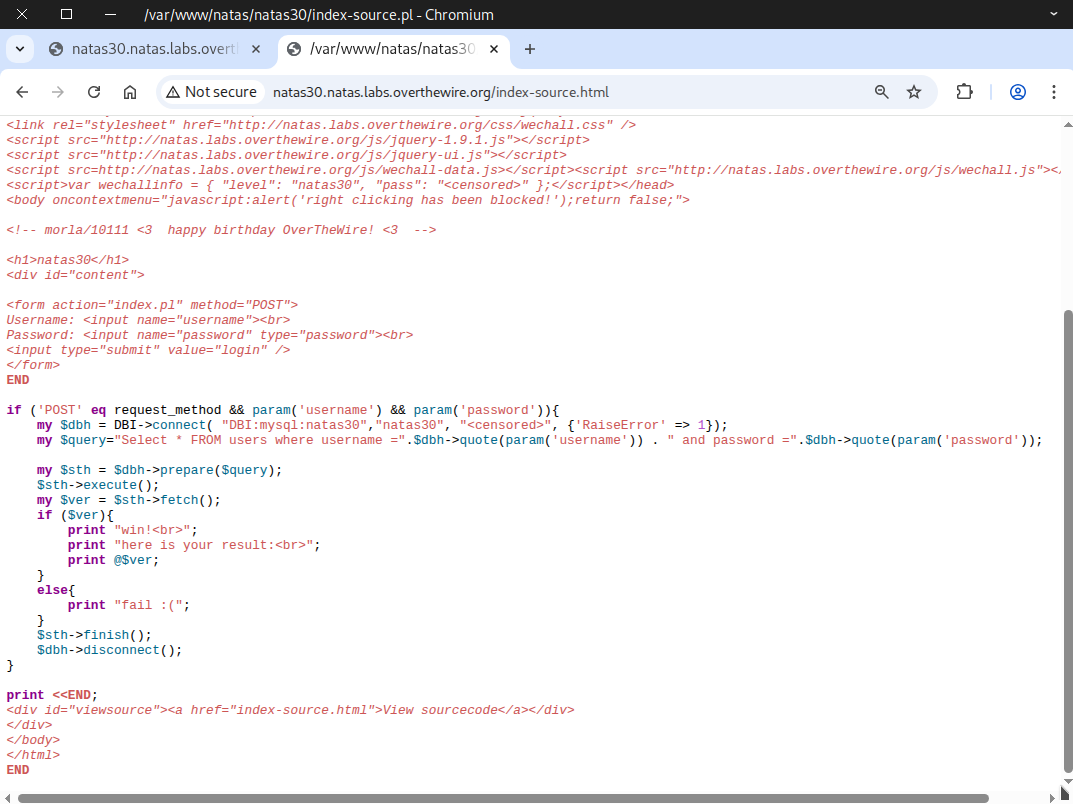Screen dimensions: 1073x804
Task: Click the Not secure site info badge
Action: (211, 92)
